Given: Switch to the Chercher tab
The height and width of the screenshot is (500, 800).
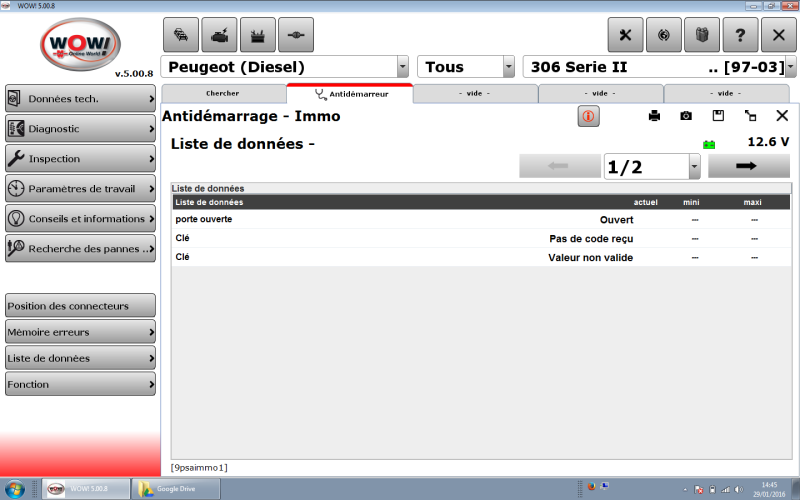Looking at the screenshot, I should tap(223, 93).
